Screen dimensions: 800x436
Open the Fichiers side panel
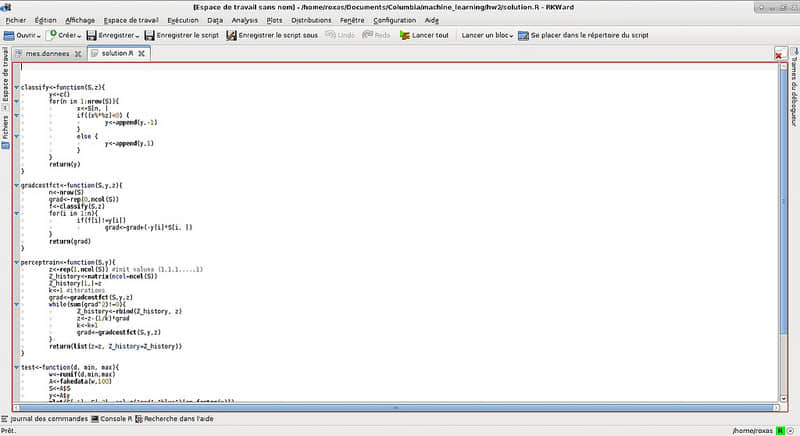click(x=5, y=132)
